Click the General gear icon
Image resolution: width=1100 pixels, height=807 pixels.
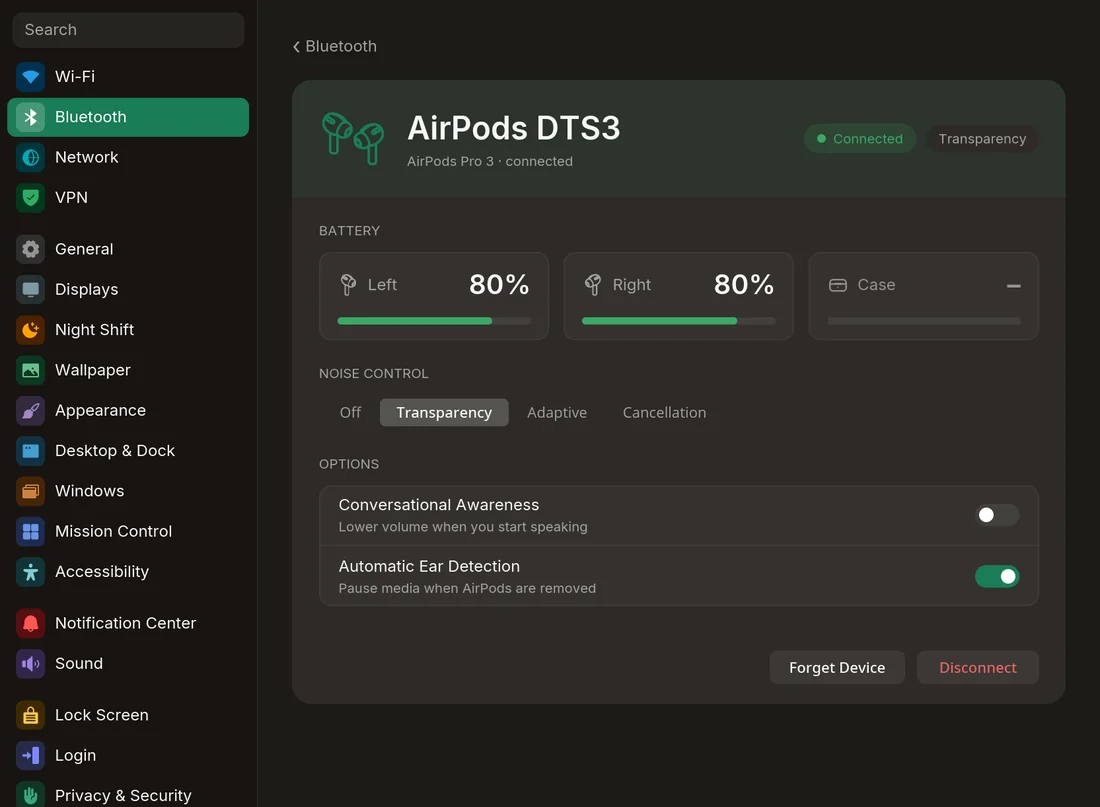point(30,249)
